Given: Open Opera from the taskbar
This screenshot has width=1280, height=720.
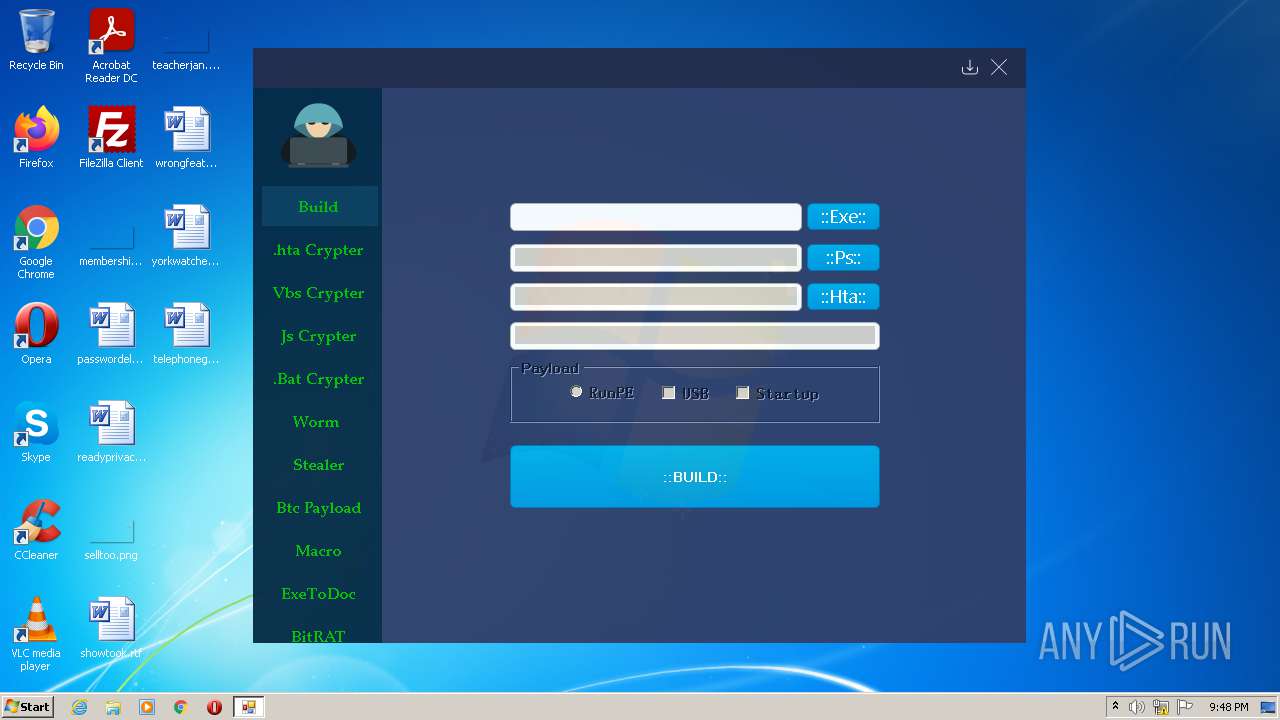Looking at the screenshot, I should tap(214, 707).
